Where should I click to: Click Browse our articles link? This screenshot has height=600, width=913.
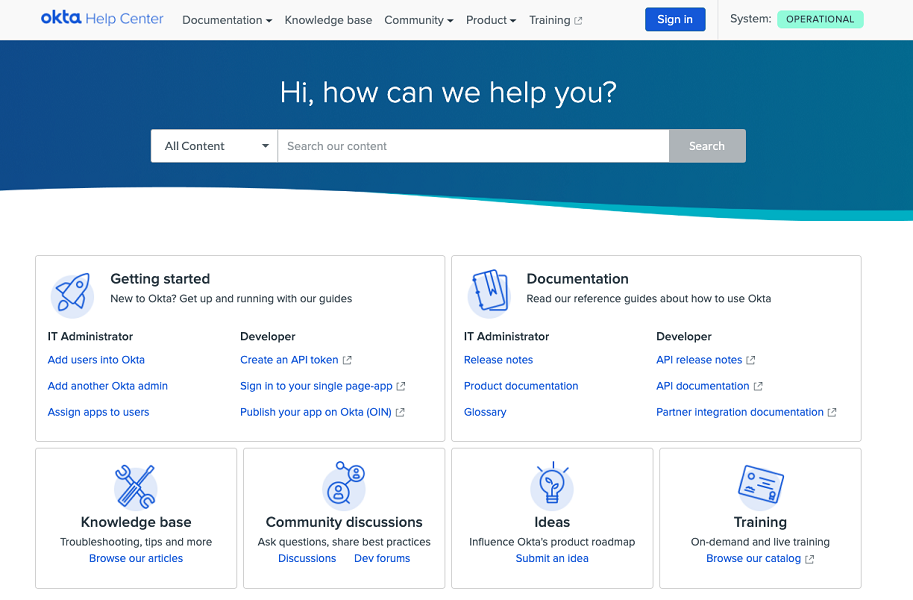coord(136,559)
